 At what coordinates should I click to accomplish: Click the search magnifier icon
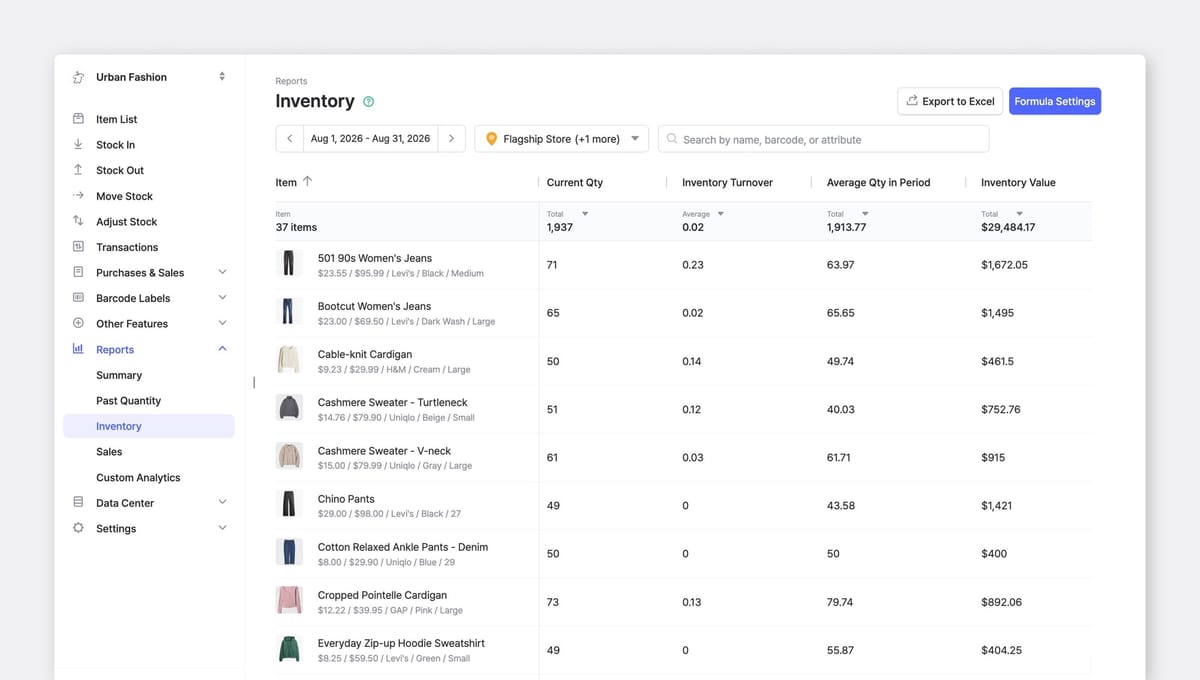click(672, 139)
